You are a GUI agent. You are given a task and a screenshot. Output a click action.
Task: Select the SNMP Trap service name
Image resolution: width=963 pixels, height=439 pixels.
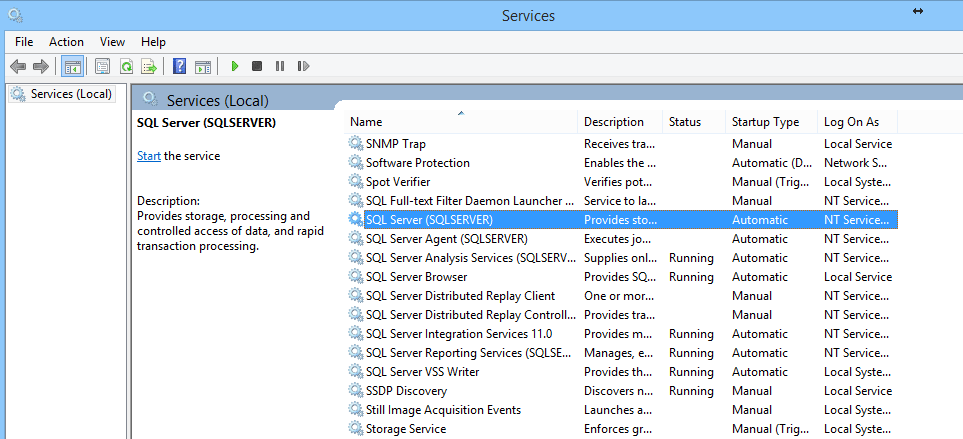(x=396, y=144)
